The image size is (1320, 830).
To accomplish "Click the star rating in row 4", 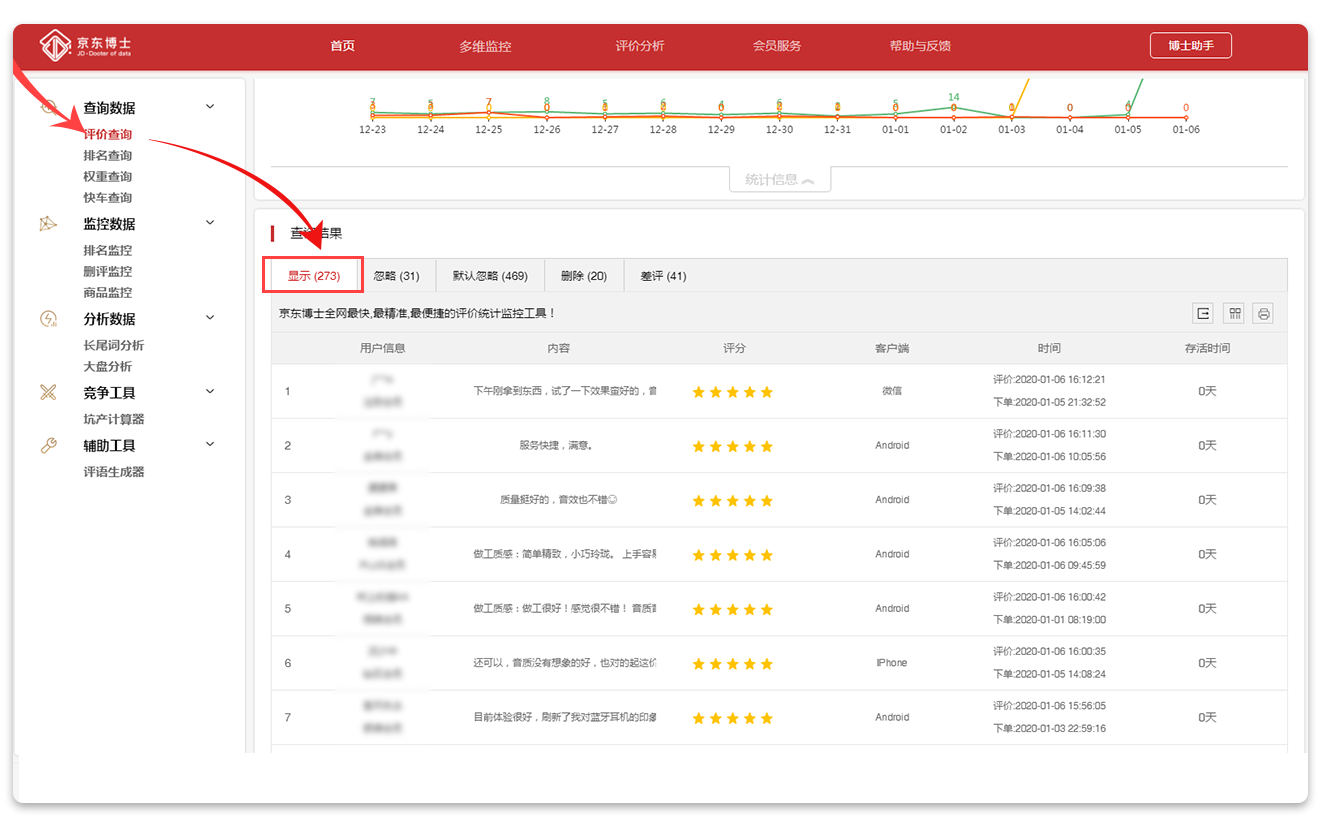I will tap(733, 555).
